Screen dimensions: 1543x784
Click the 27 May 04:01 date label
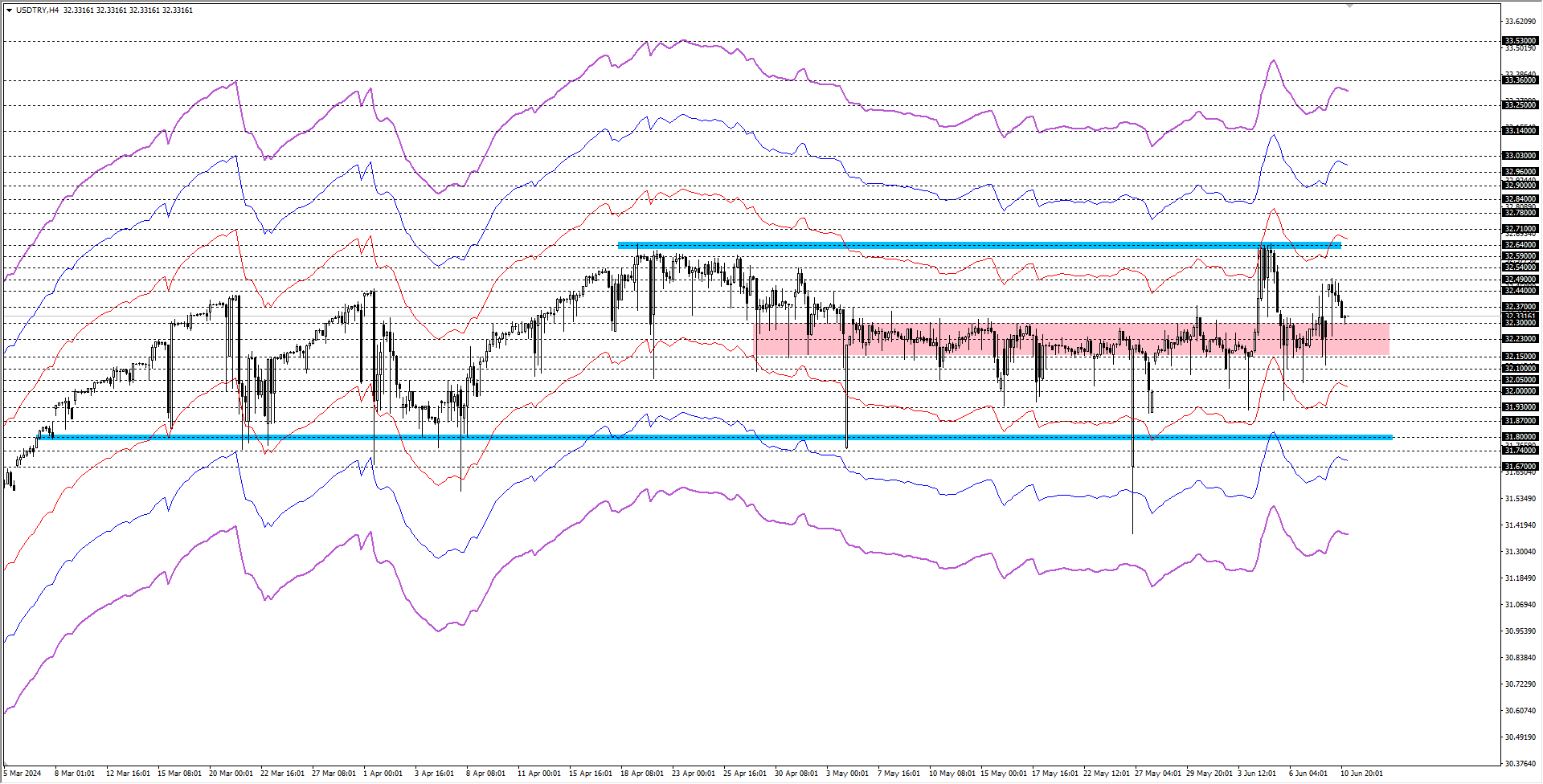pyautogui.click(x=1157, y=774)
